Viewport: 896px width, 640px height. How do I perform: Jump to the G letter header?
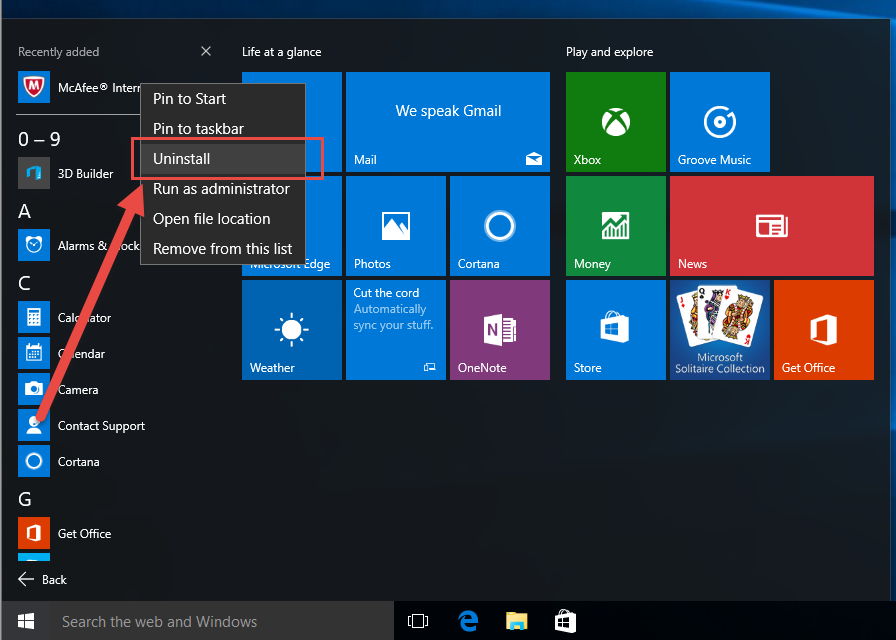[x=25, y=499]
